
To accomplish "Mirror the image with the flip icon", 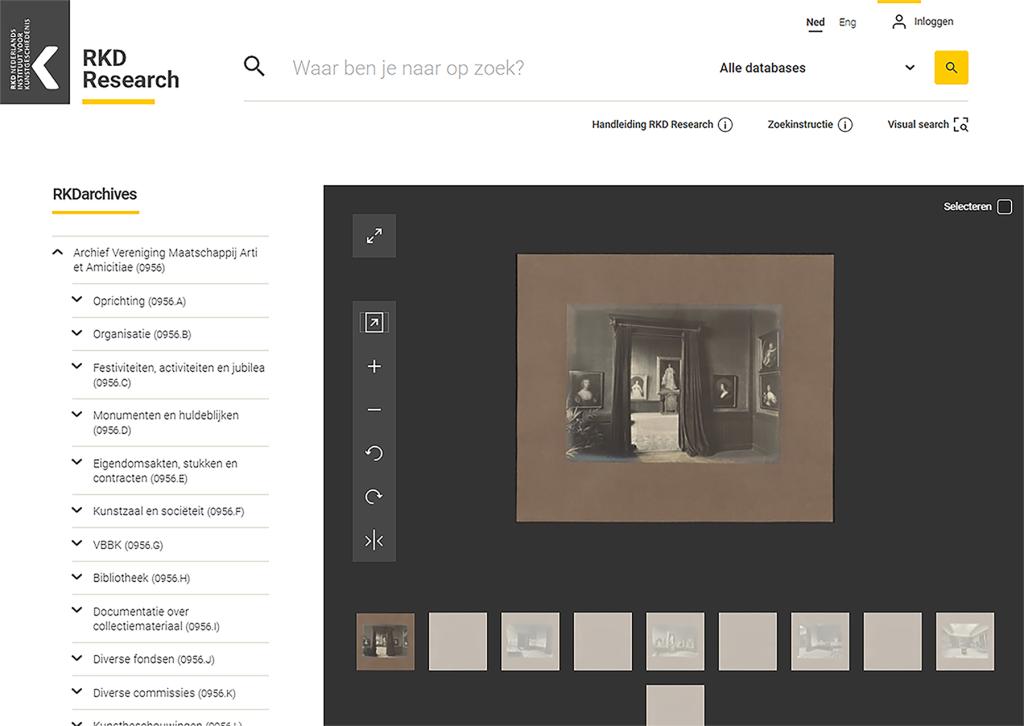I will [374, 540].
